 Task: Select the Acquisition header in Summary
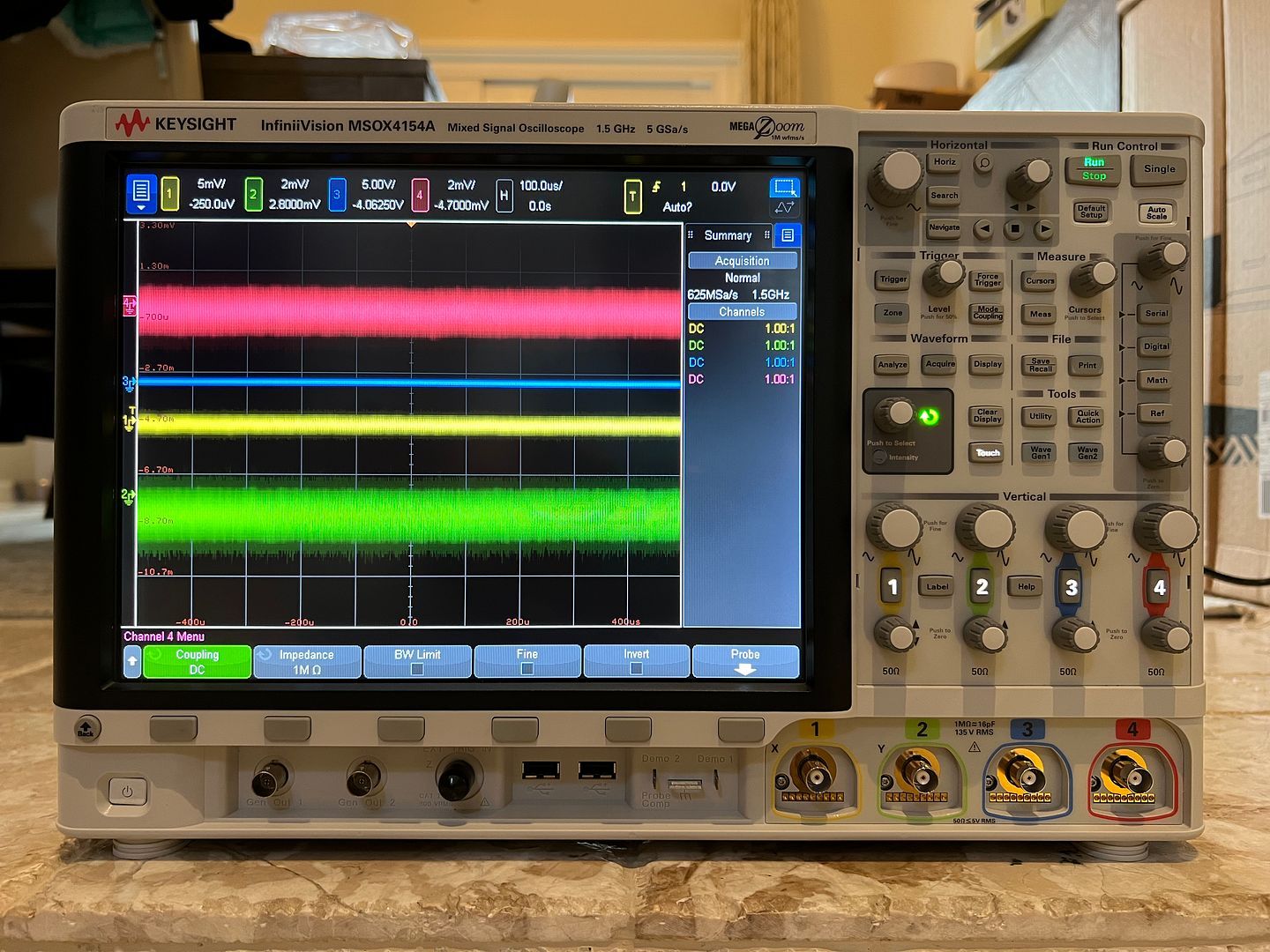742,261
